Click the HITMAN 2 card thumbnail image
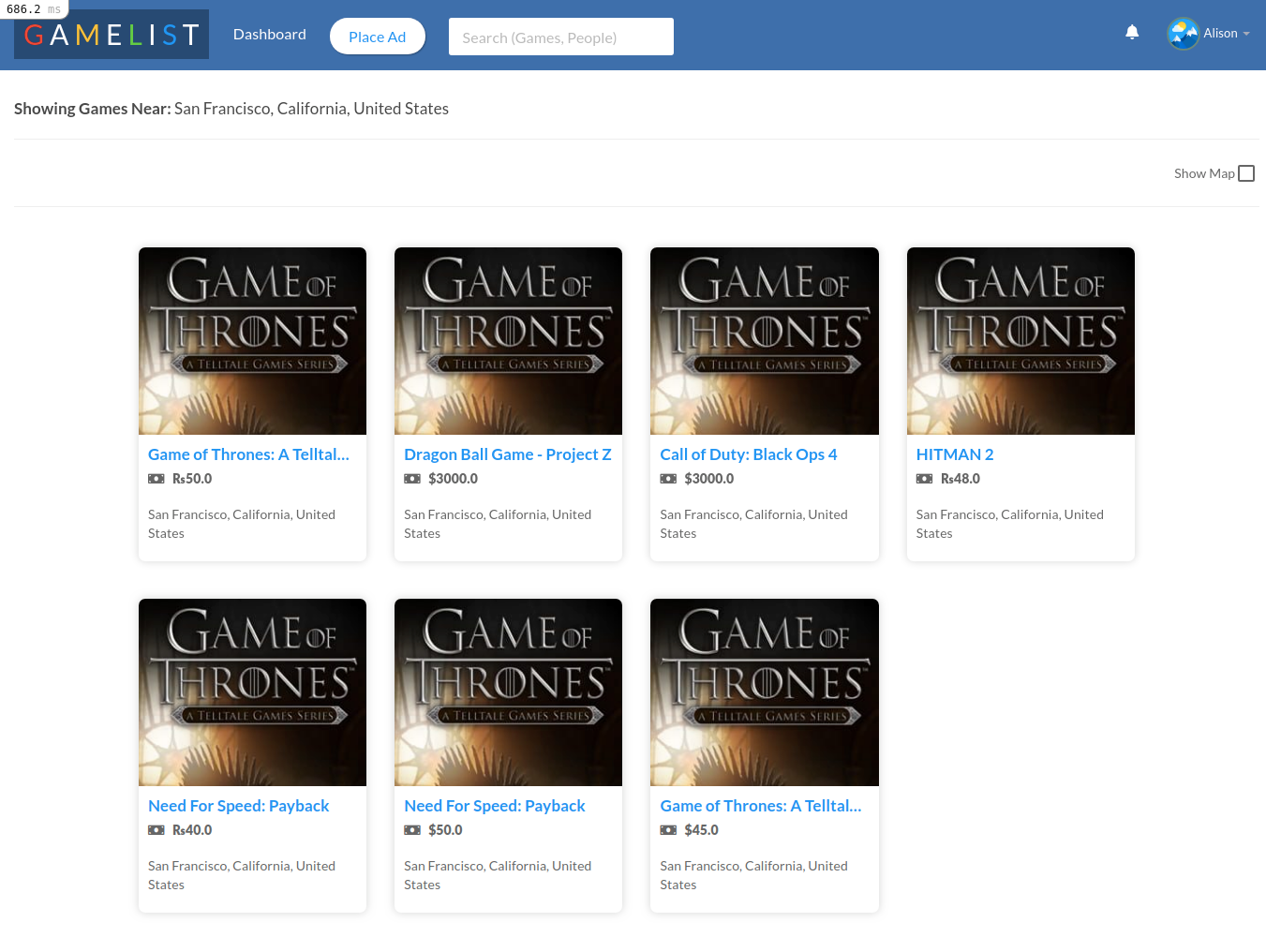This screenshot has width=1266, height=952. 1020,341
